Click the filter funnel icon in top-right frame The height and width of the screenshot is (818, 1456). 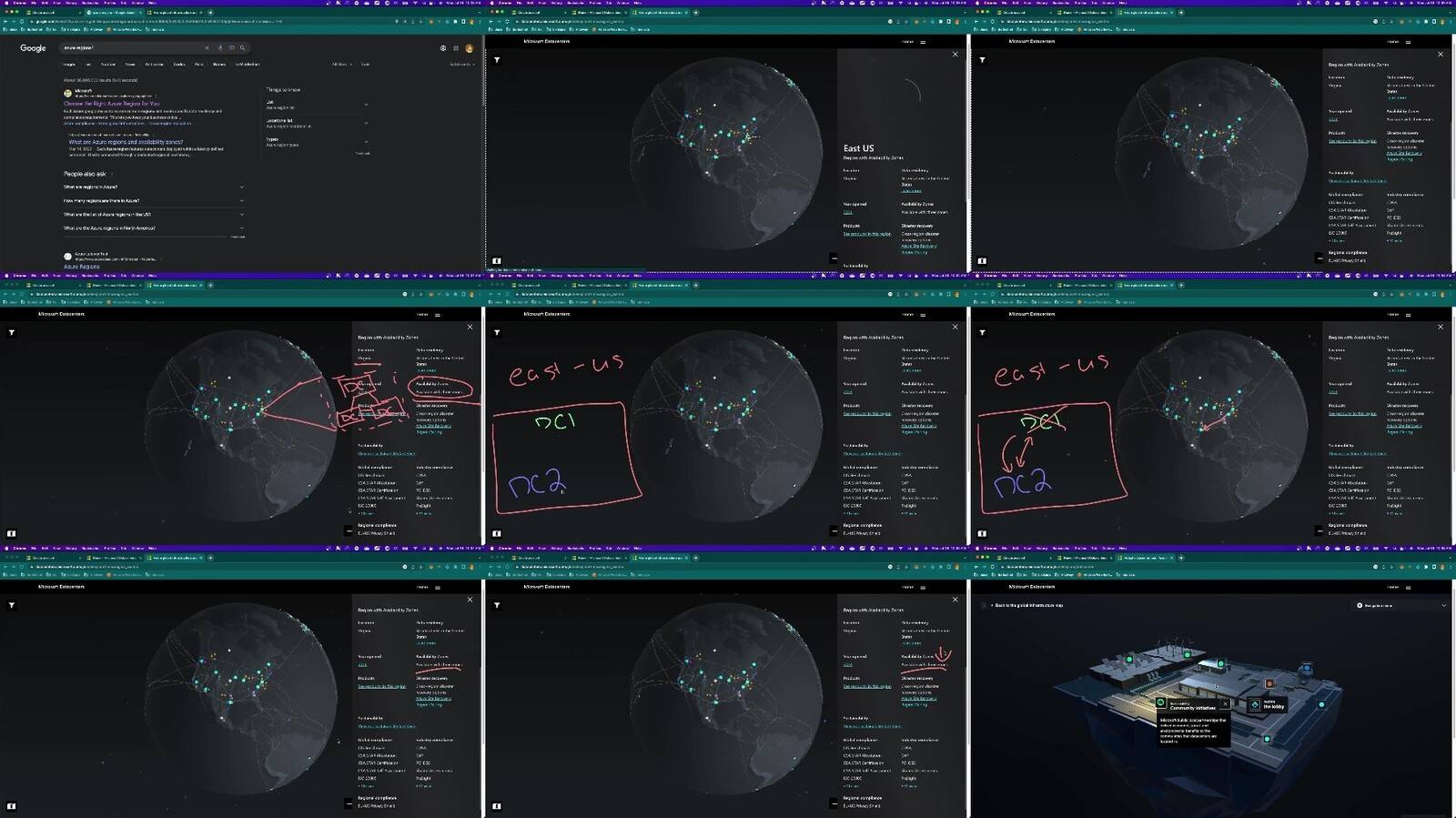point(982,60)
